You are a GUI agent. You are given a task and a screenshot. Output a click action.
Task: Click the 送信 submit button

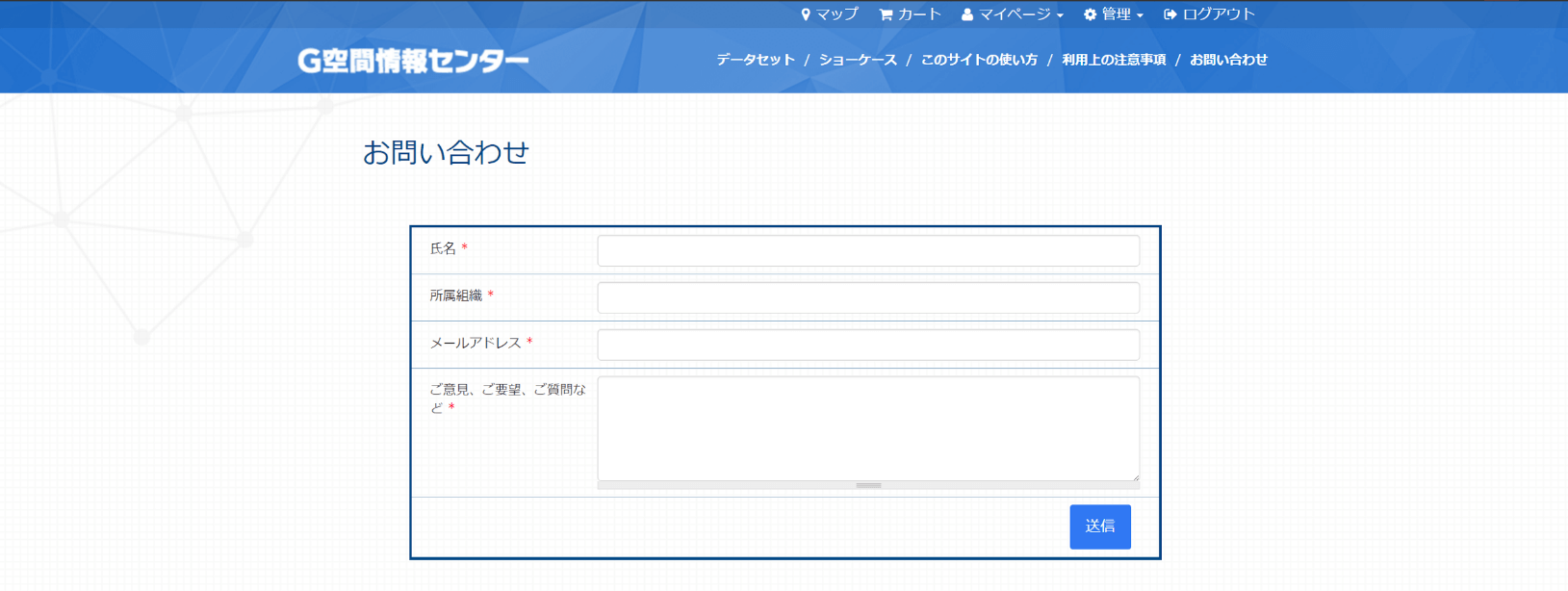1100,527
